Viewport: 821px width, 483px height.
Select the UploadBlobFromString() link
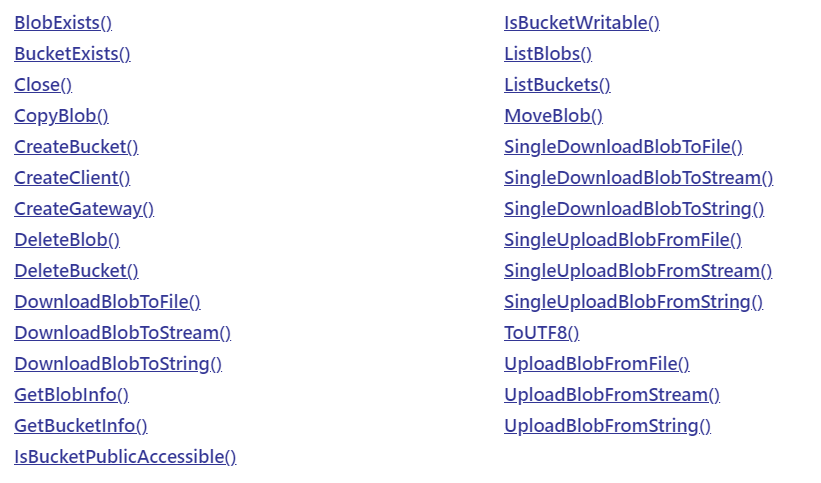[x=607, y=426]
